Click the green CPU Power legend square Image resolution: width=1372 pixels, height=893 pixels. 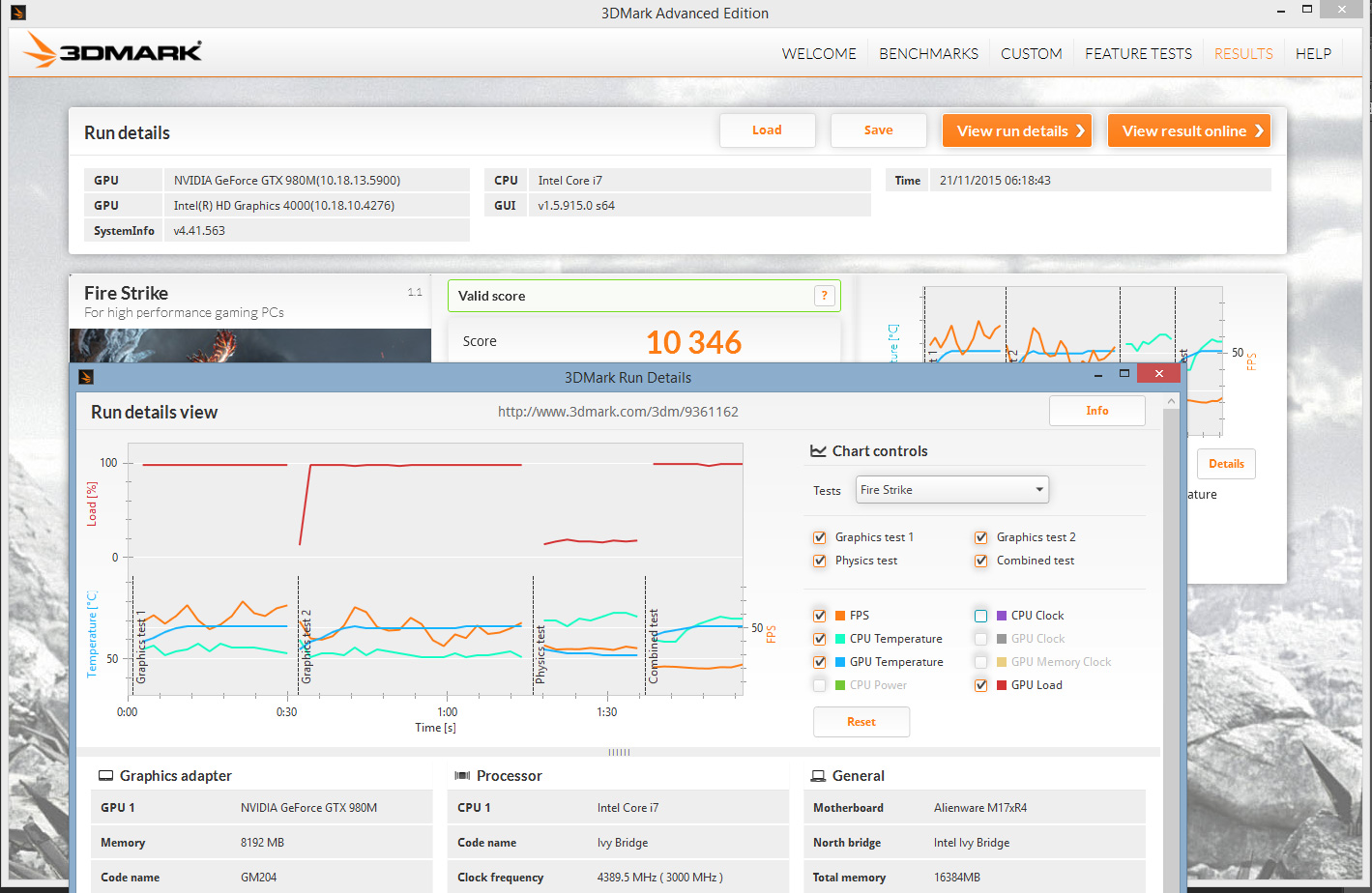840,685
